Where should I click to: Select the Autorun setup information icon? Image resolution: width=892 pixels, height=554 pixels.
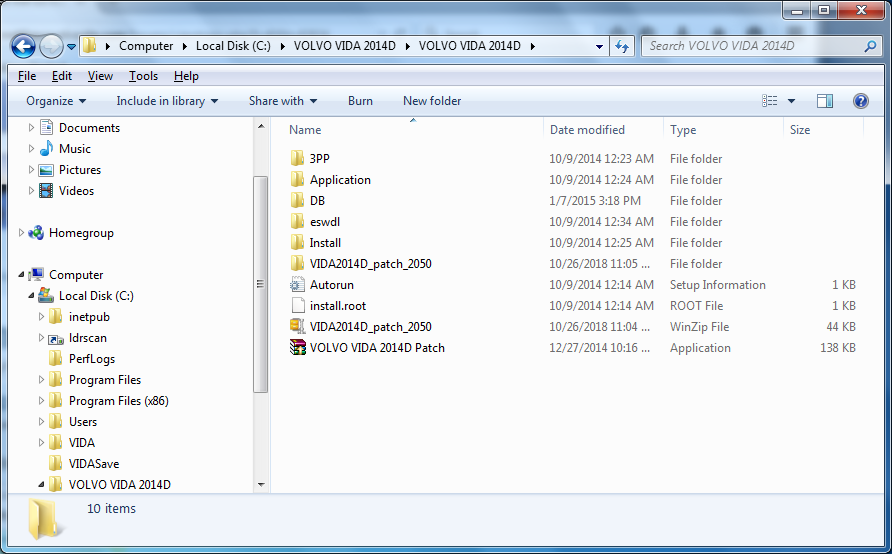click(x=298, y=284)
